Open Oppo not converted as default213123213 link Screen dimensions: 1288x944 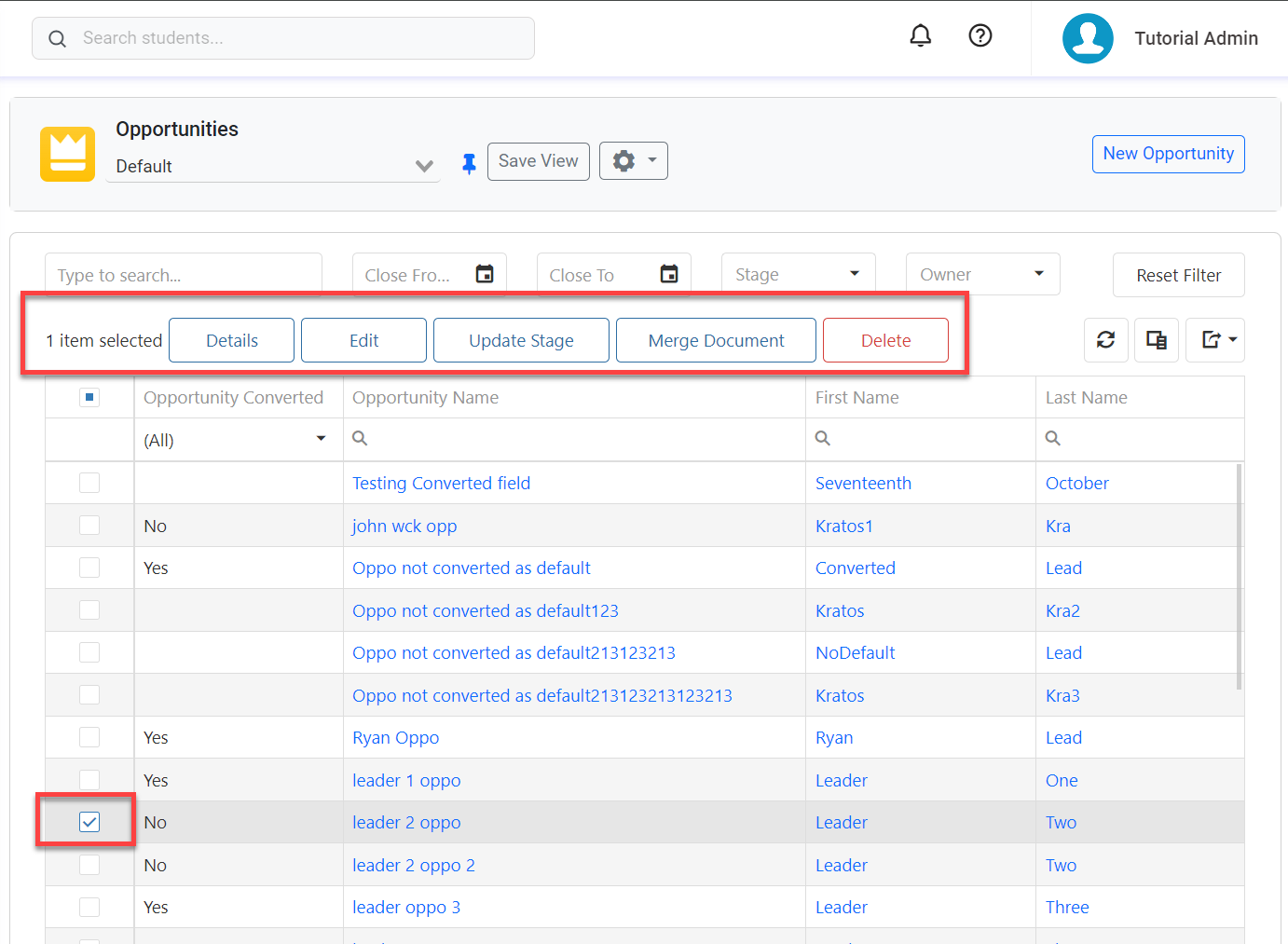pyautogui.click(x=514, y=652)
